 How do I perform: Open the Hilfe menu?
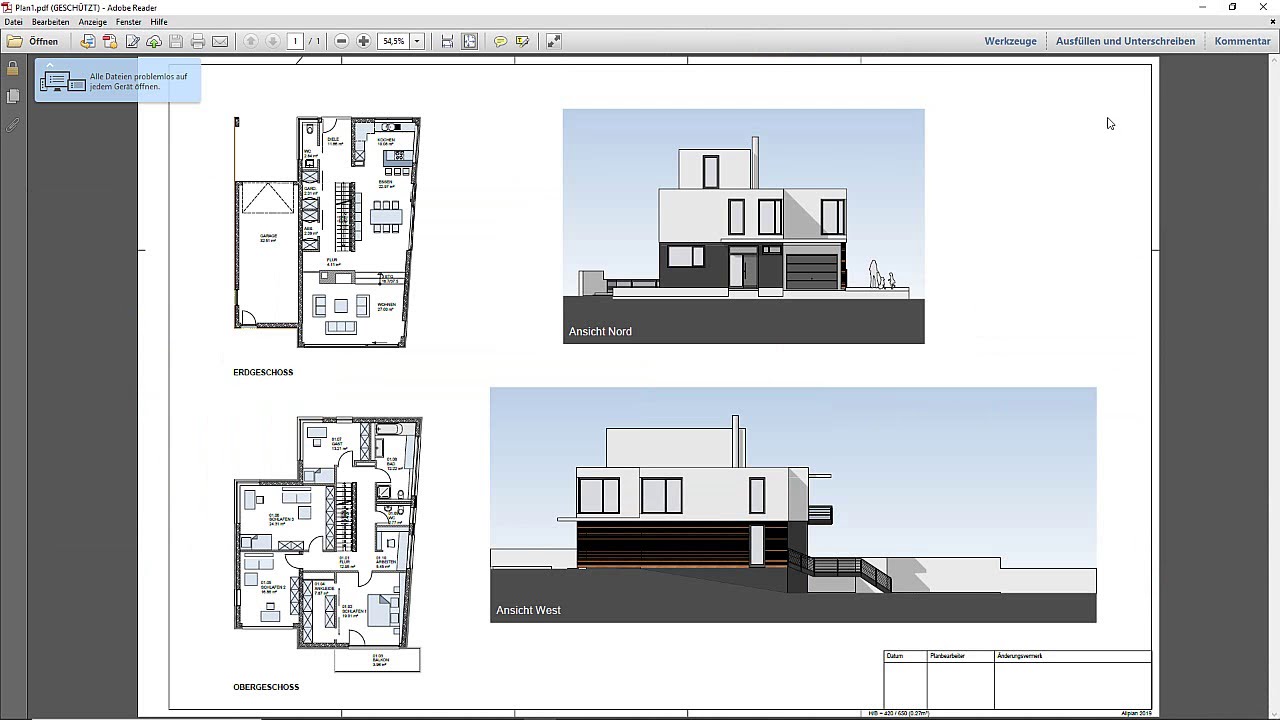tap(159, 21)
